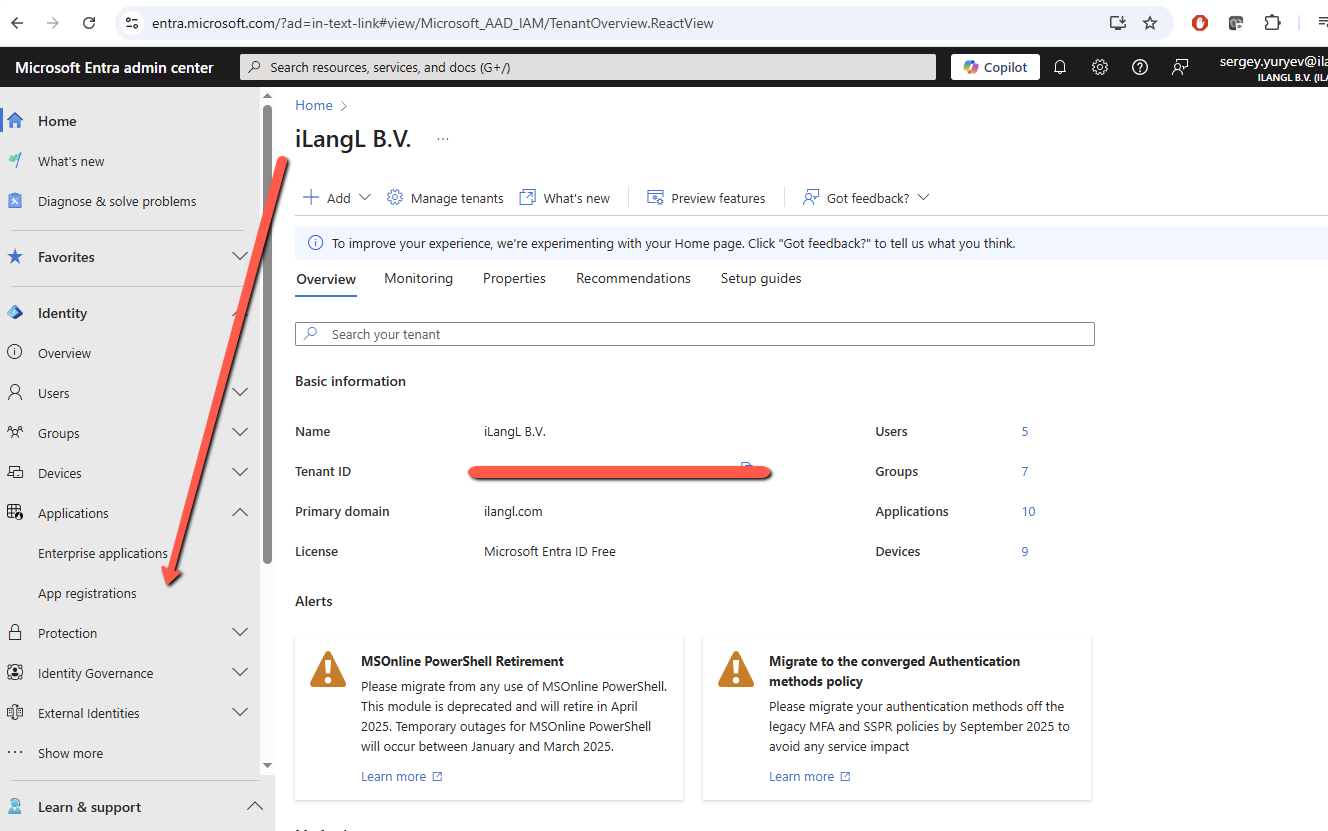Click the Identity Governance icon

click(15, 673)
